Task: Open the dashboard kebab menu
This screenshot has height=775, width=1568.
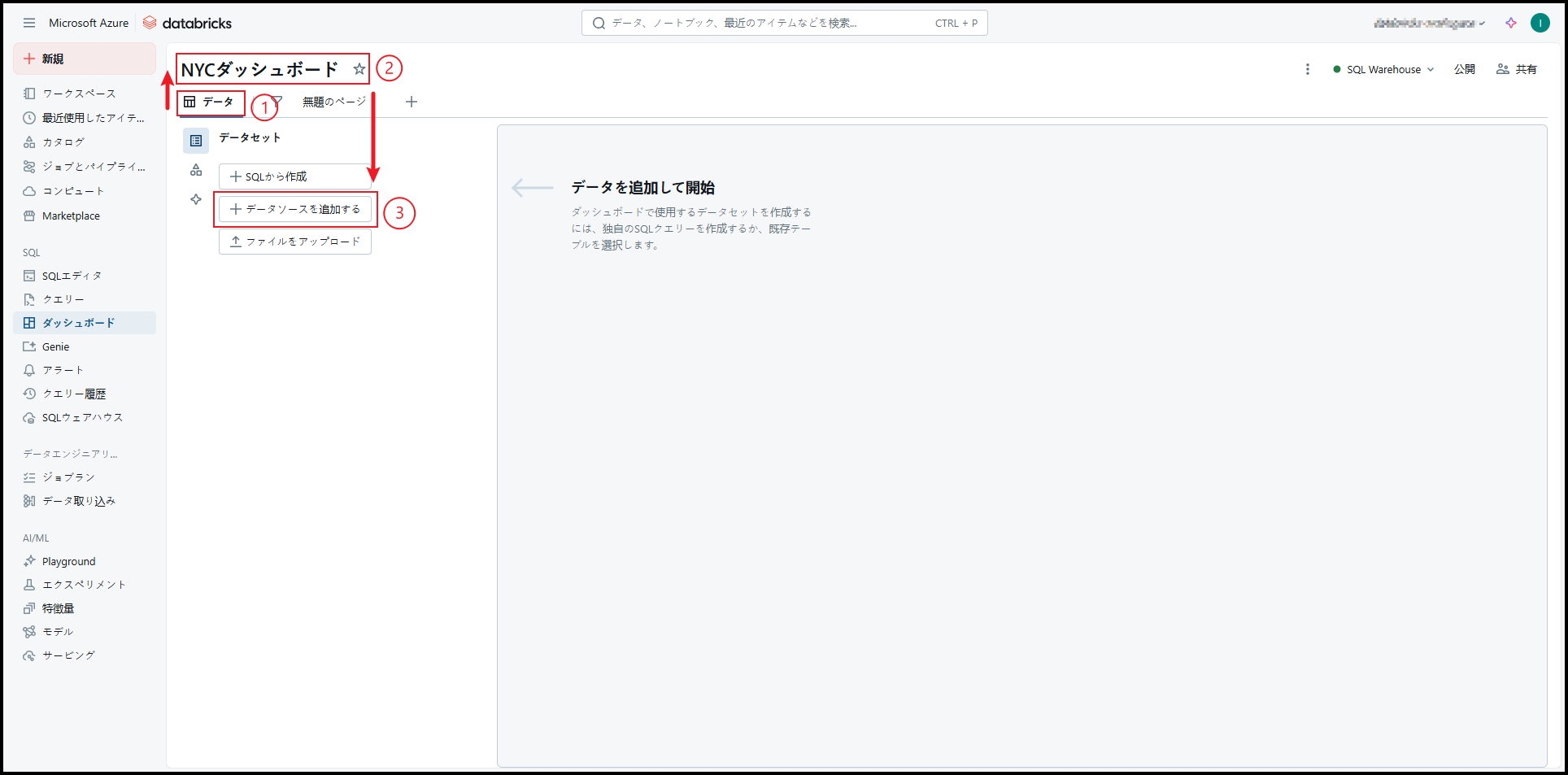Action: pyautogui.click(x=1308, y=69)
